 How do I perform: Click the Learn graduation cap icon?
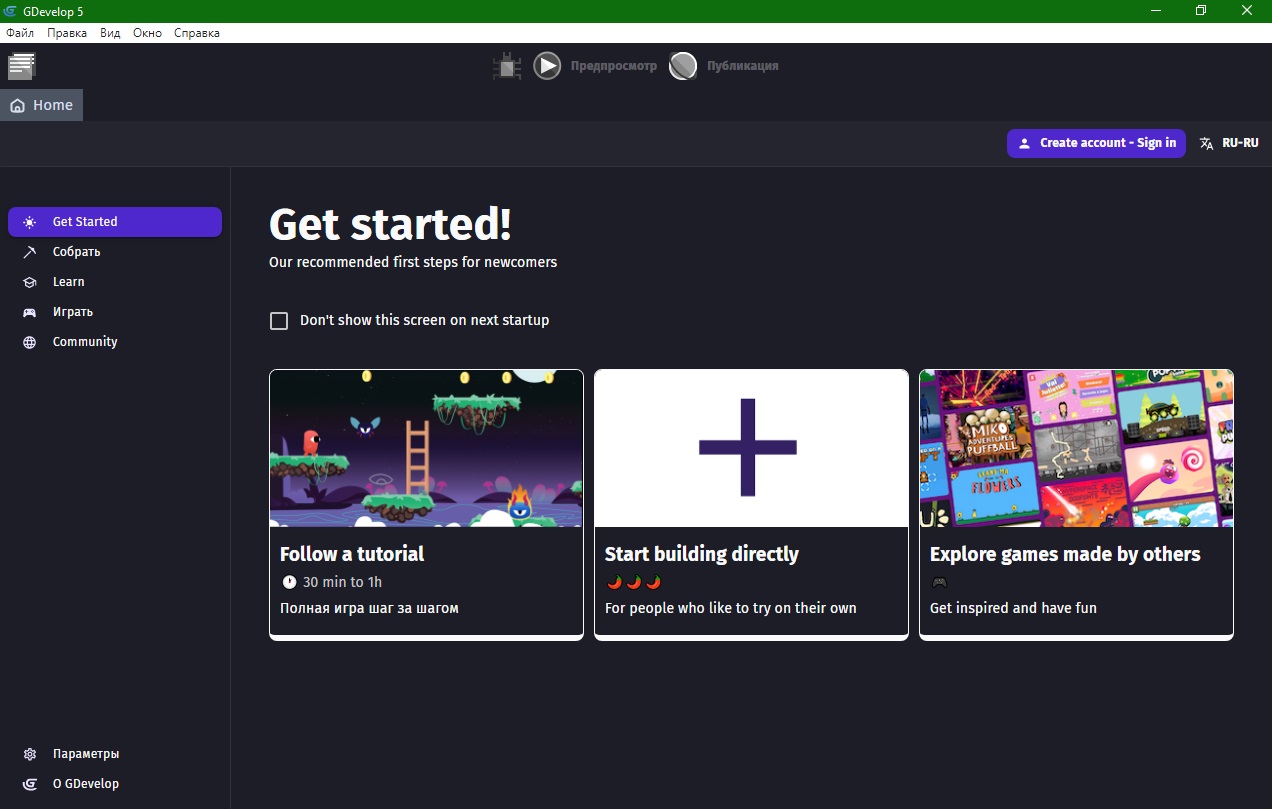point(30,282)
